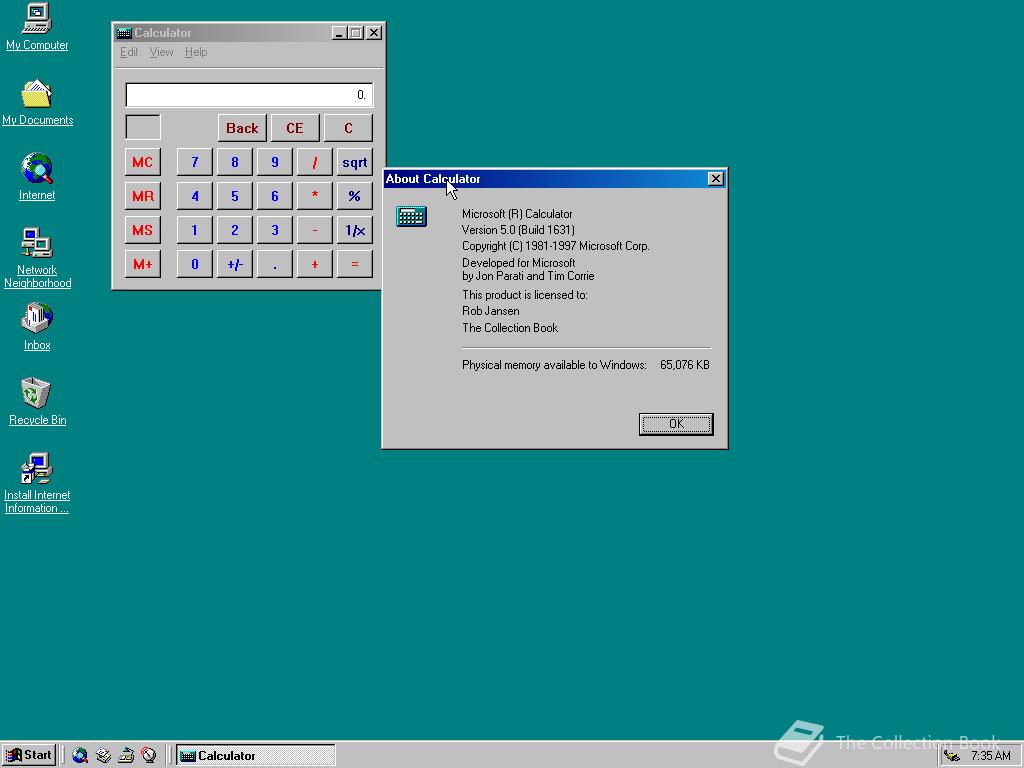1024x768 pixels.
Task: Click the minus (-) button
Action: tap(315, 230)
